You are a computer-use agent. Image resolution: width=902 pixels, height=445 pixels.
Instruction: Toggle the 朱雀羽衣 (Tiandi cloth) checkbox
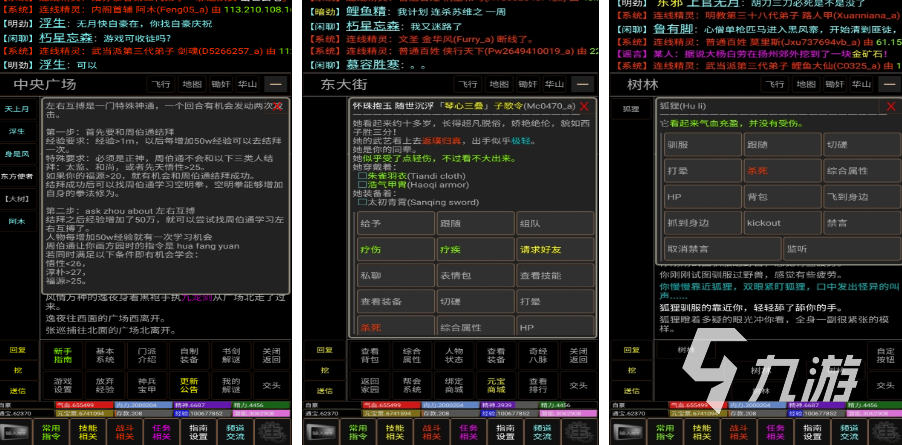(x=362, y=175)
